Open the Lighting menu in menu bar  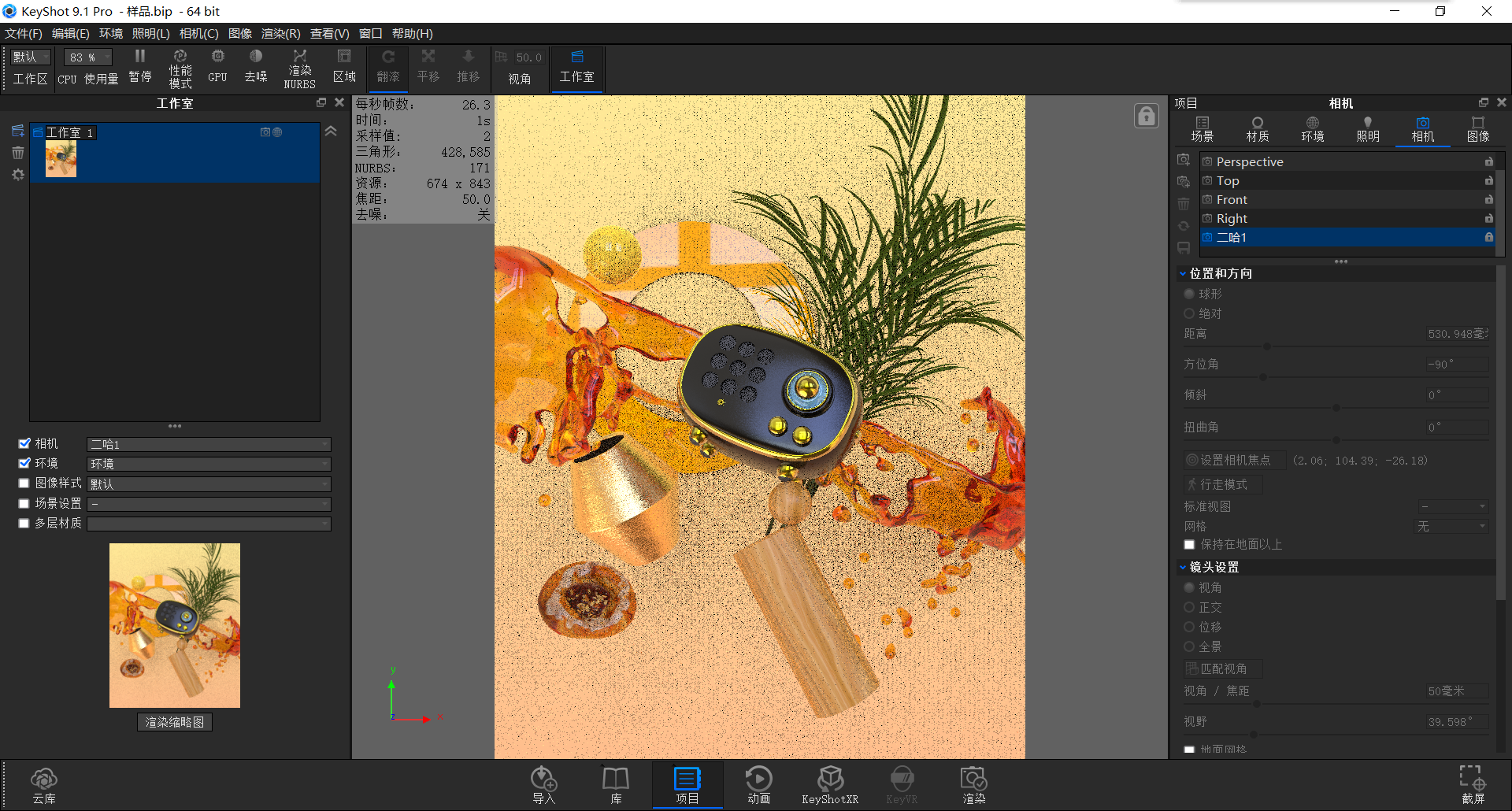150,33
